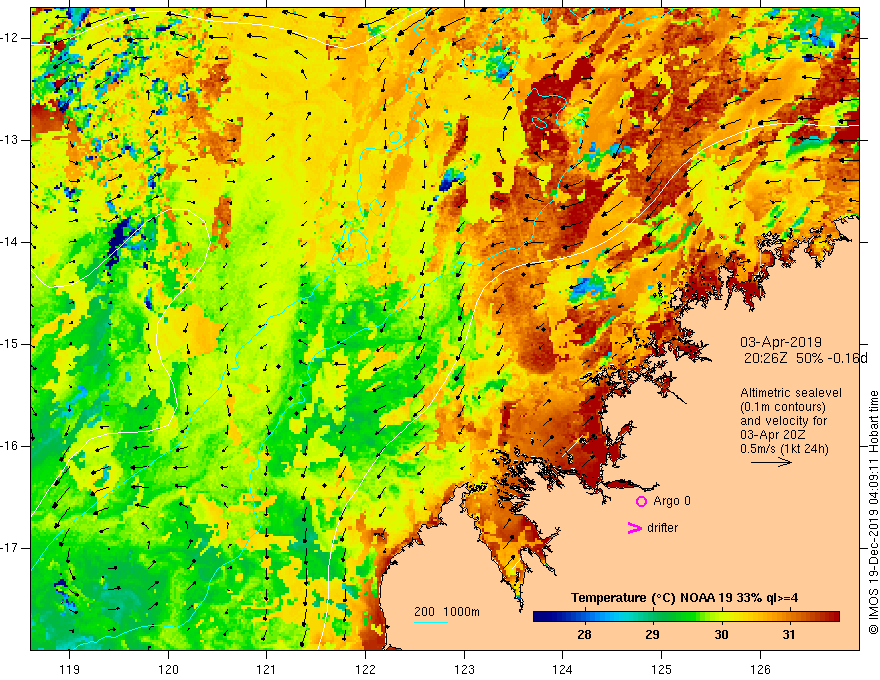Click the IMOS copyright timestamp vertical text

(873, 513)
